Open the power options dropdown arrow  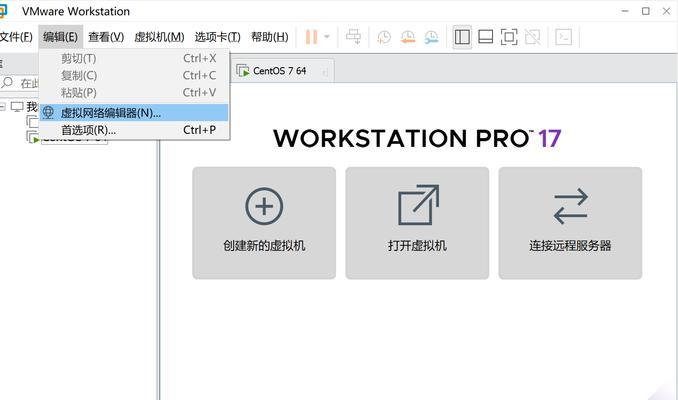(x=327, y=37)
